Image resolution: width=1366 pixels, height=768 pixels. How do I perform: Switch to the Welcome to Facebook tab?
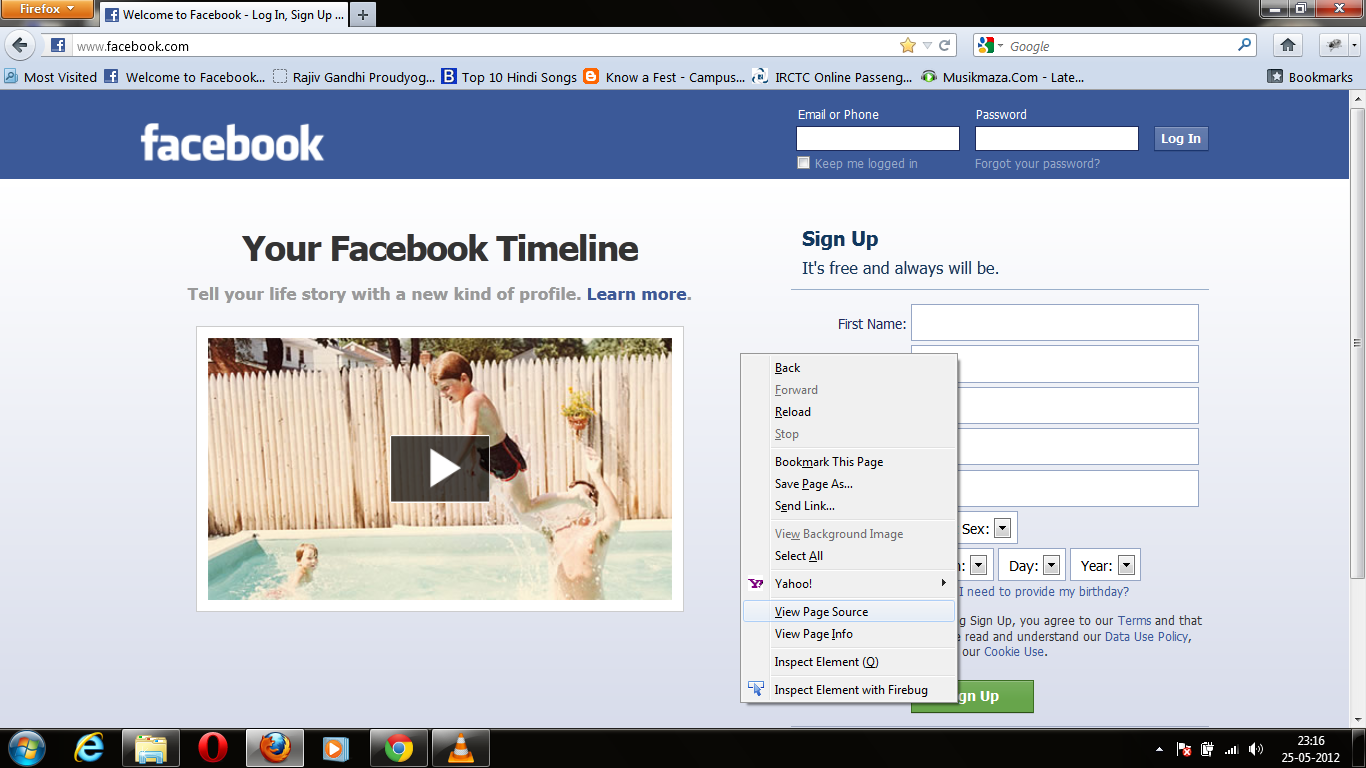(223, 15)
